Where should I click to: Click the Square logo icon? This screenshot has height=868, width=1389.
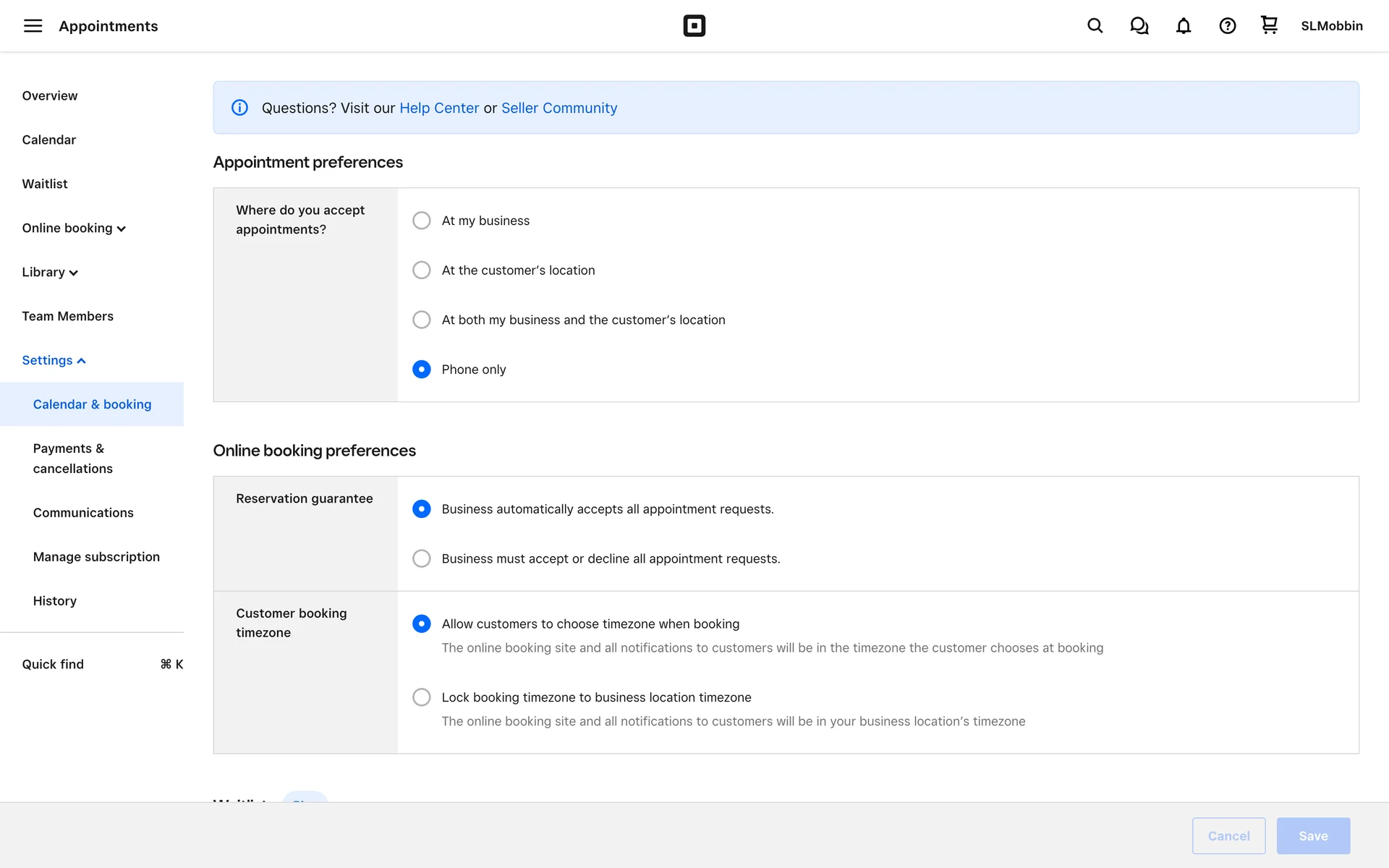point(694,26)
